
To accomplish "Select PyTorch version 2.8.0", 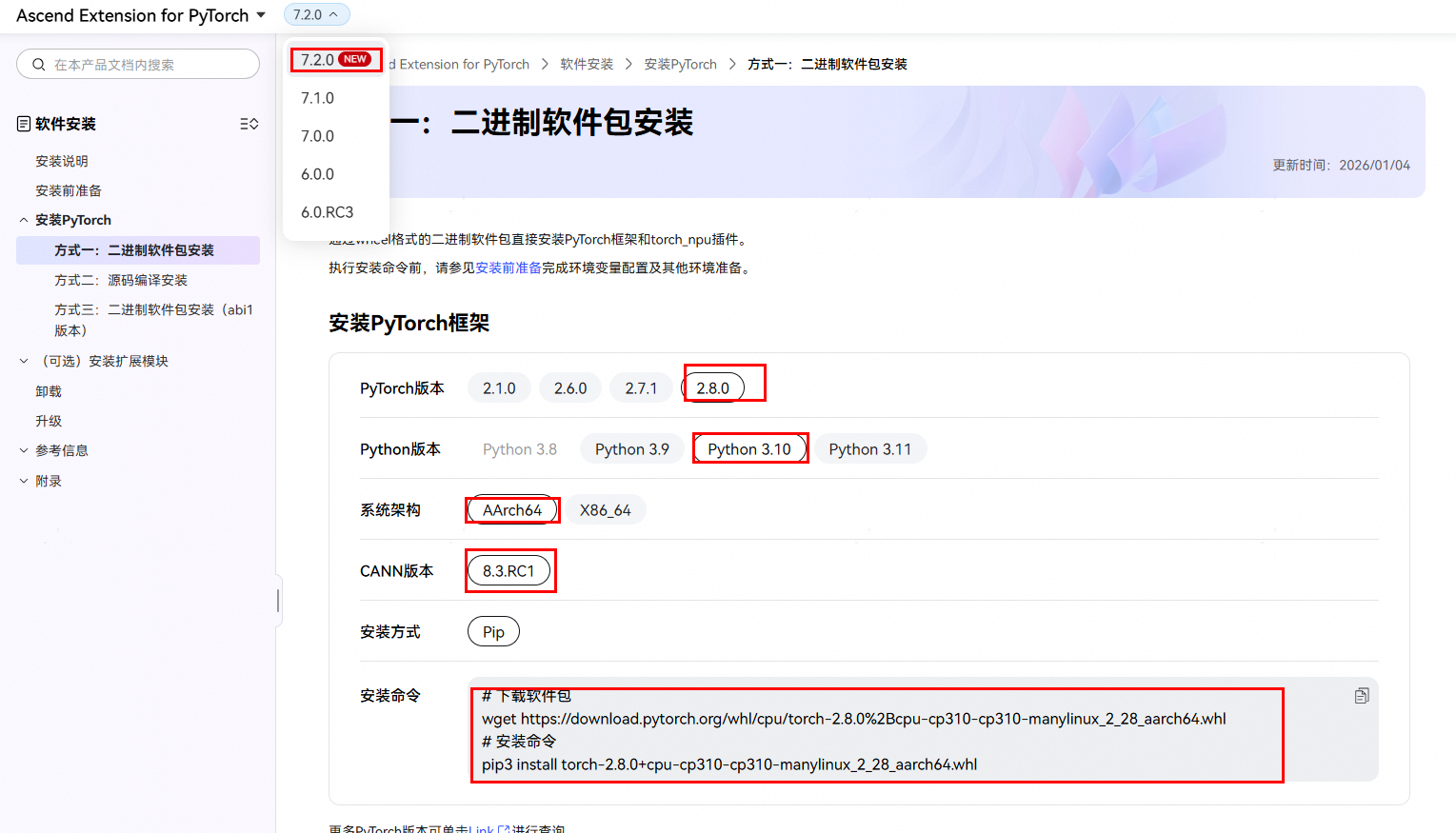I will [x=713, y=388].
